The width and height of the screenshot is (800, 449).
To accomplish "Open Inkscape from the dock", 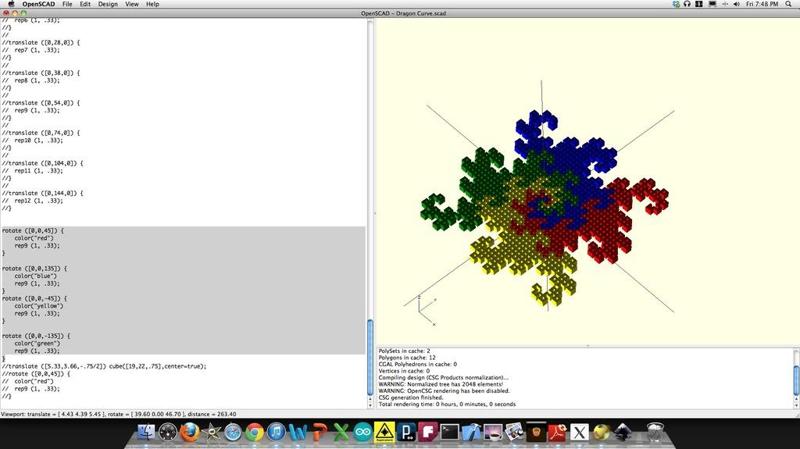I will click(x=622, y=433).
